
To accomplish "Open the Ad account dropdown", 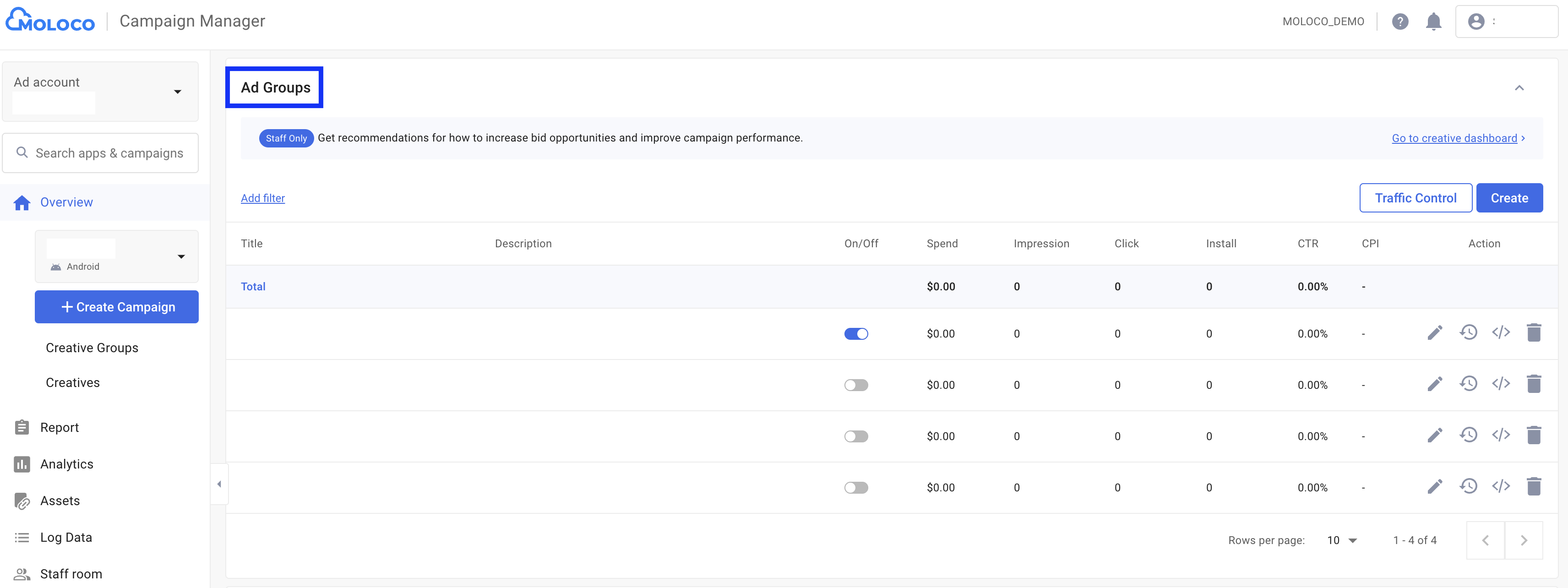I will (x=177, y=92).
